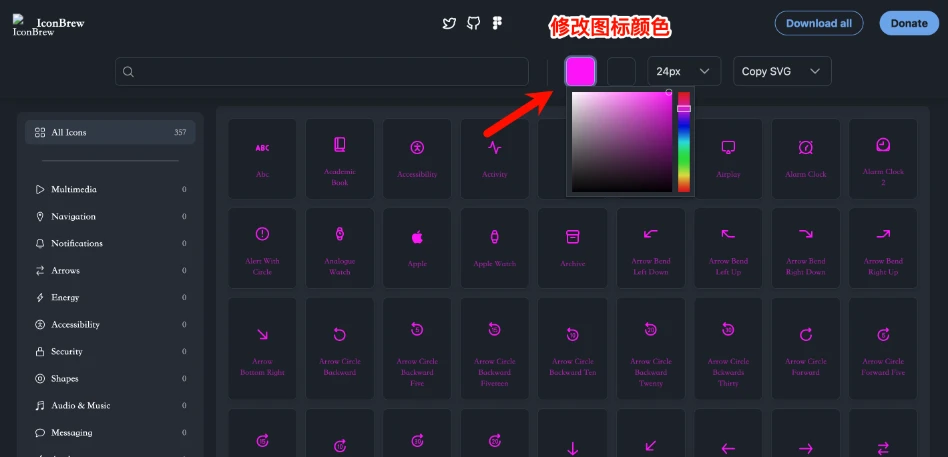The height and width of the screenshot is (457, 948).
Task: Choose the Alarm Clock 2 icon
Action: coord(883,158)
